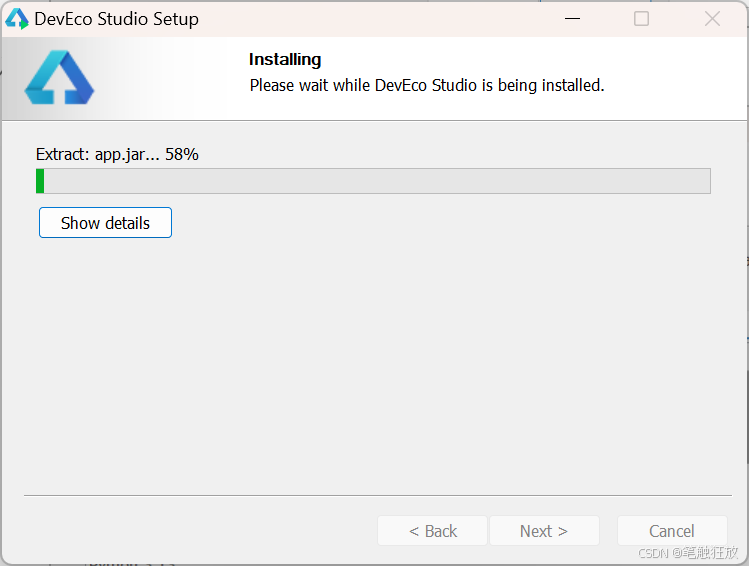The image size is (749, 566).
Task: Click the 'DevEco Studio Setup' window title text
Action: (117, 19)
